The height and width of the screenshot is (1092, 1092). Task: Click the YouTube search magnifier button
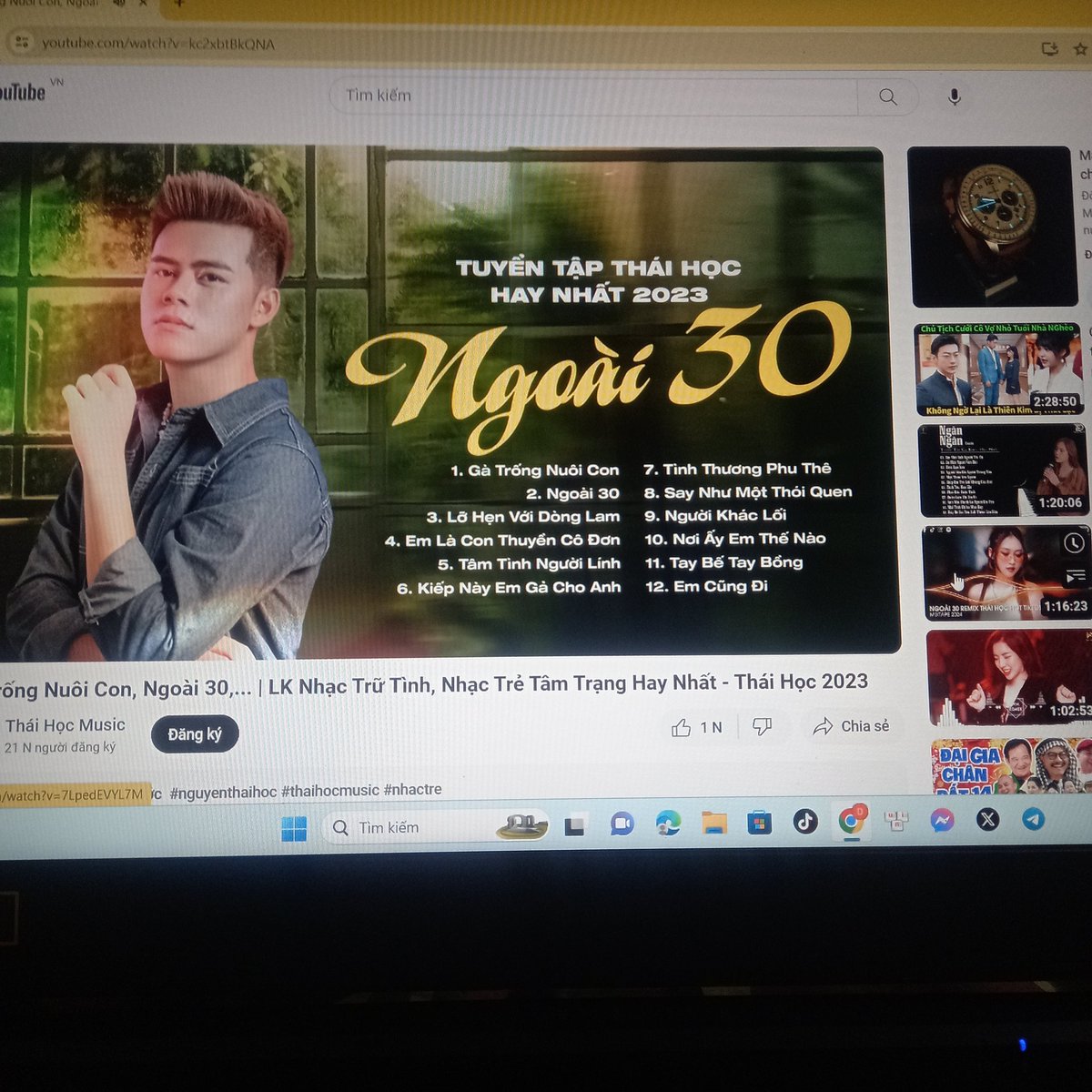point(888,96)
